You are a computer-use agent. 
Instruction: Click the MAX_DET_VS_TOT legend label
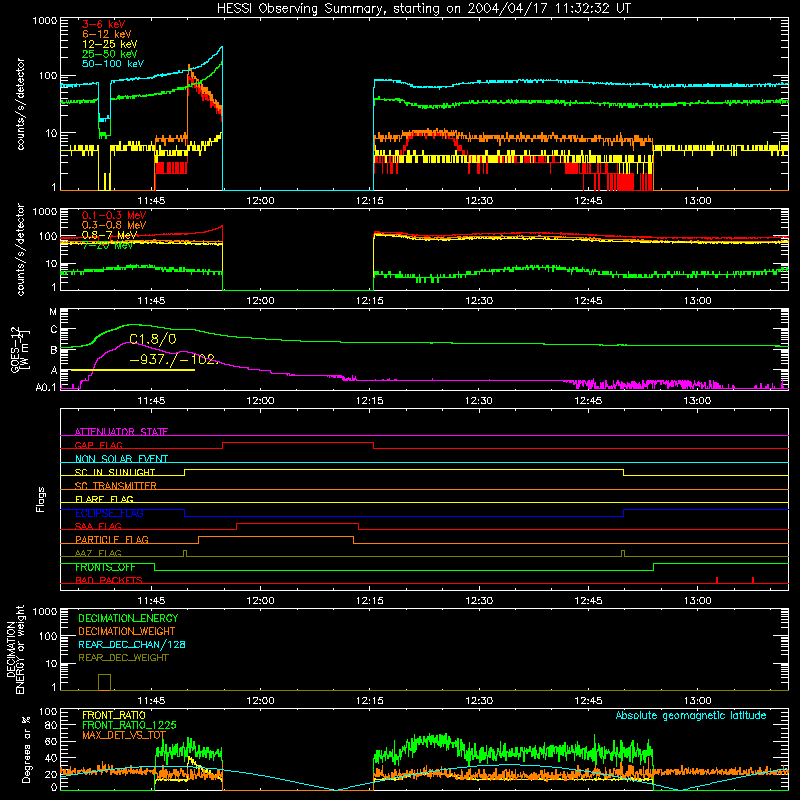[x=124, y=735]
